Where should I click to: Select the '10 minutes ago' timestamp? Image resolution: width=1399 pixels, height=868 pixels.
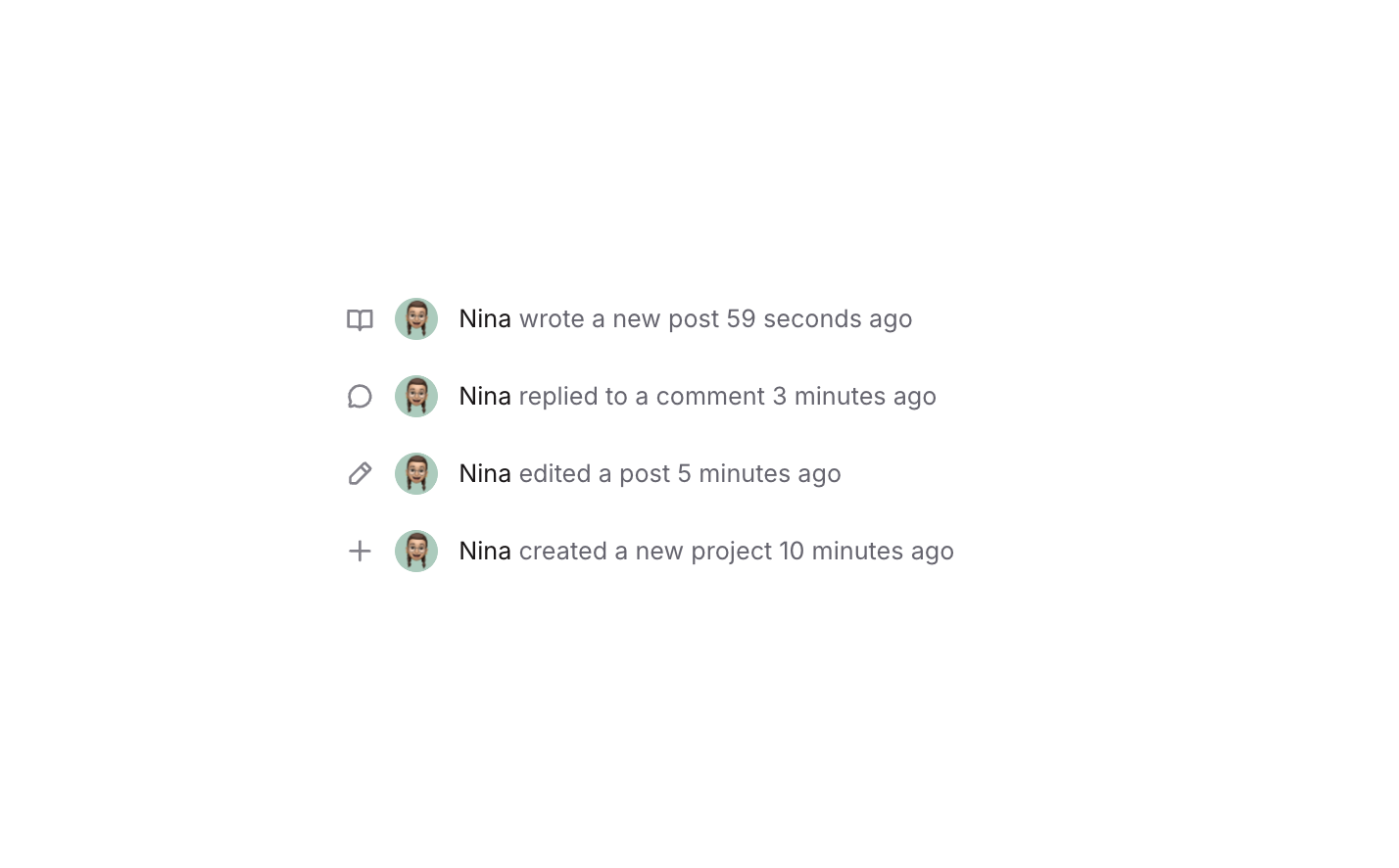866,552
